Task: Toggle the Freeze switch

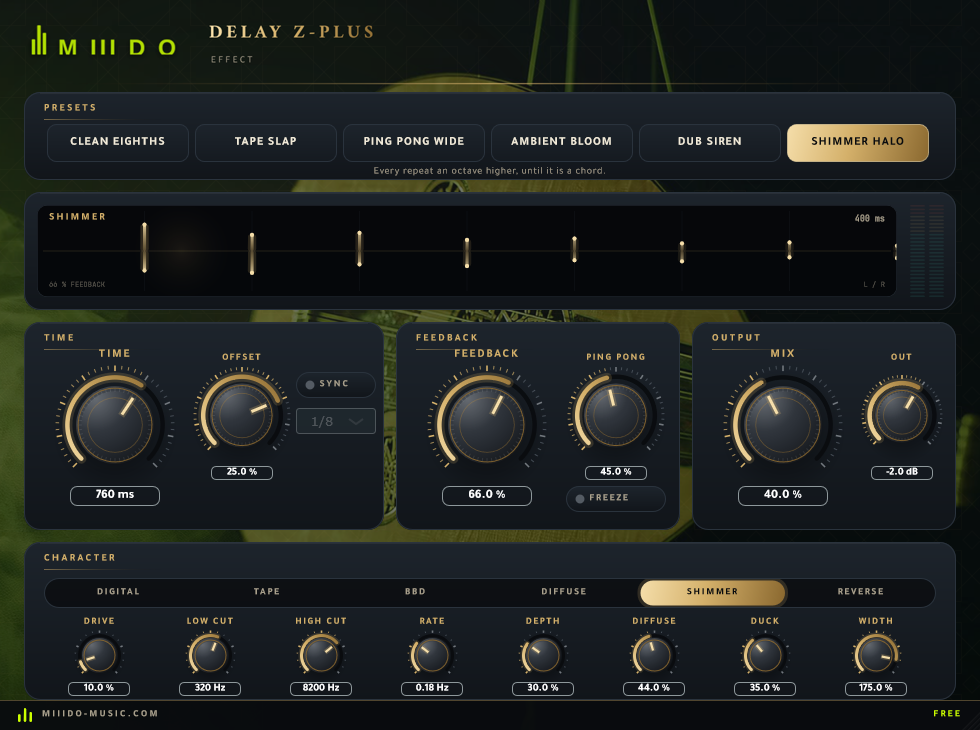Action: click(x=616, y=498)
